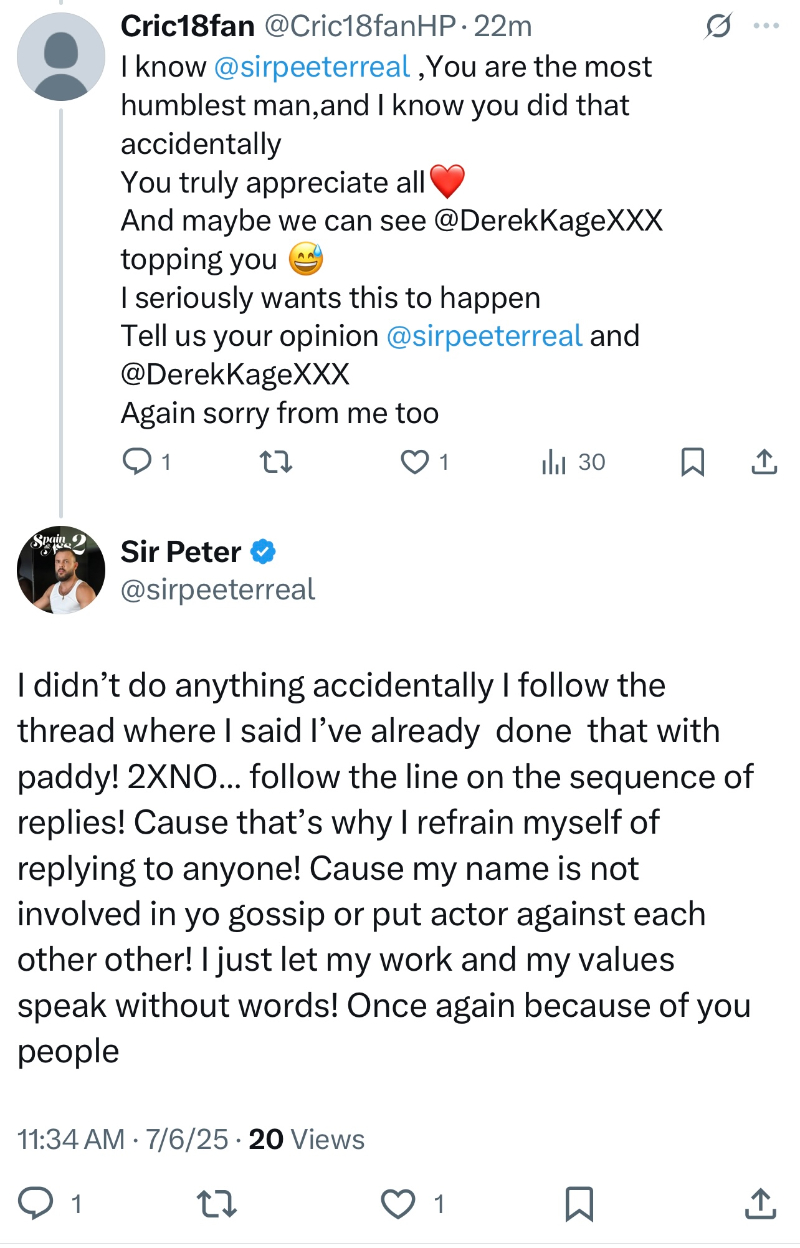Open the three-dot more menu on the tweet
The height and width of the screenshot is (1248, 800).
pyautogui.click(x=765, y=26)
